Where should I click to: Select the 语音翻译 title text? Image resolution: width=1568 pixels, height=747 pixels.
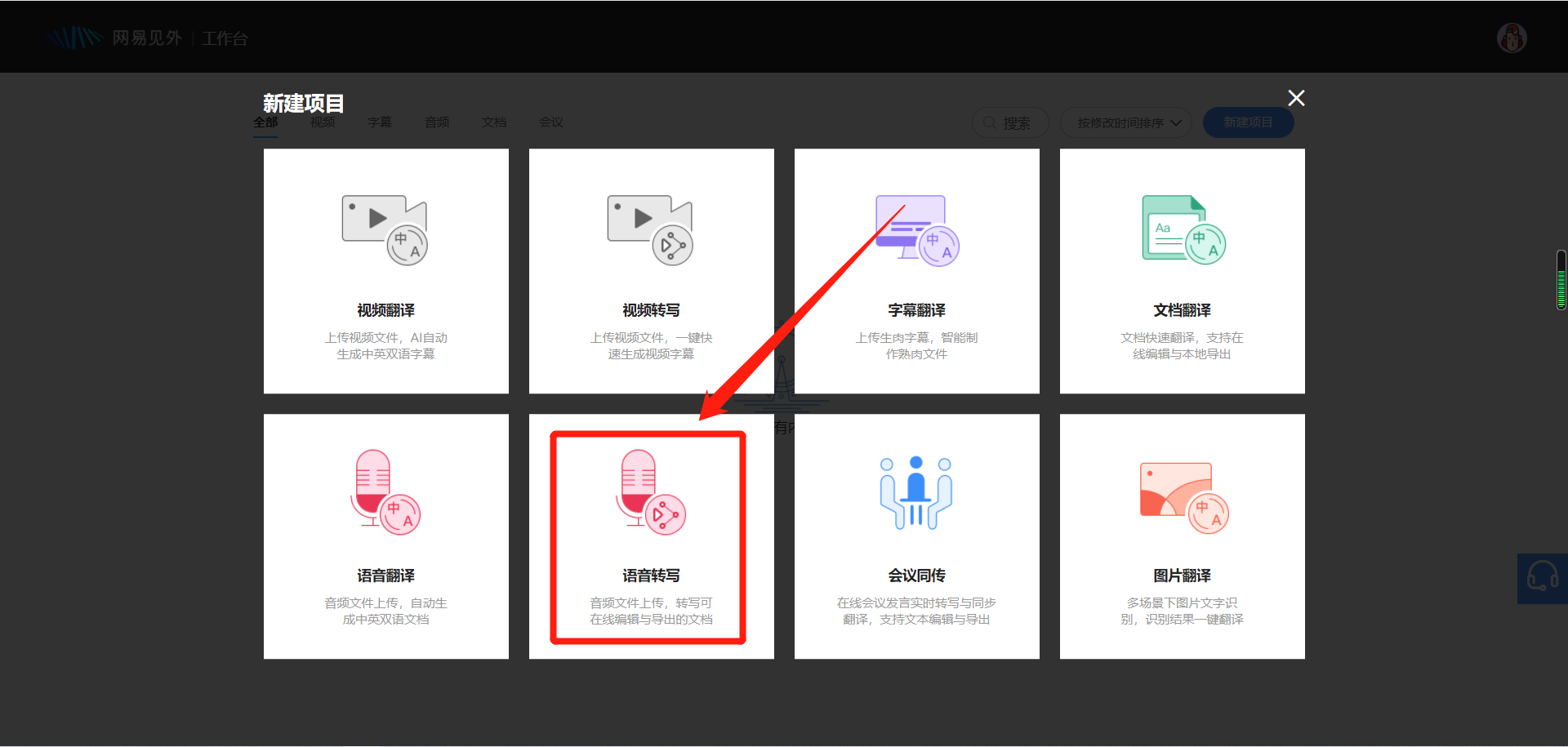click(385, 576)
